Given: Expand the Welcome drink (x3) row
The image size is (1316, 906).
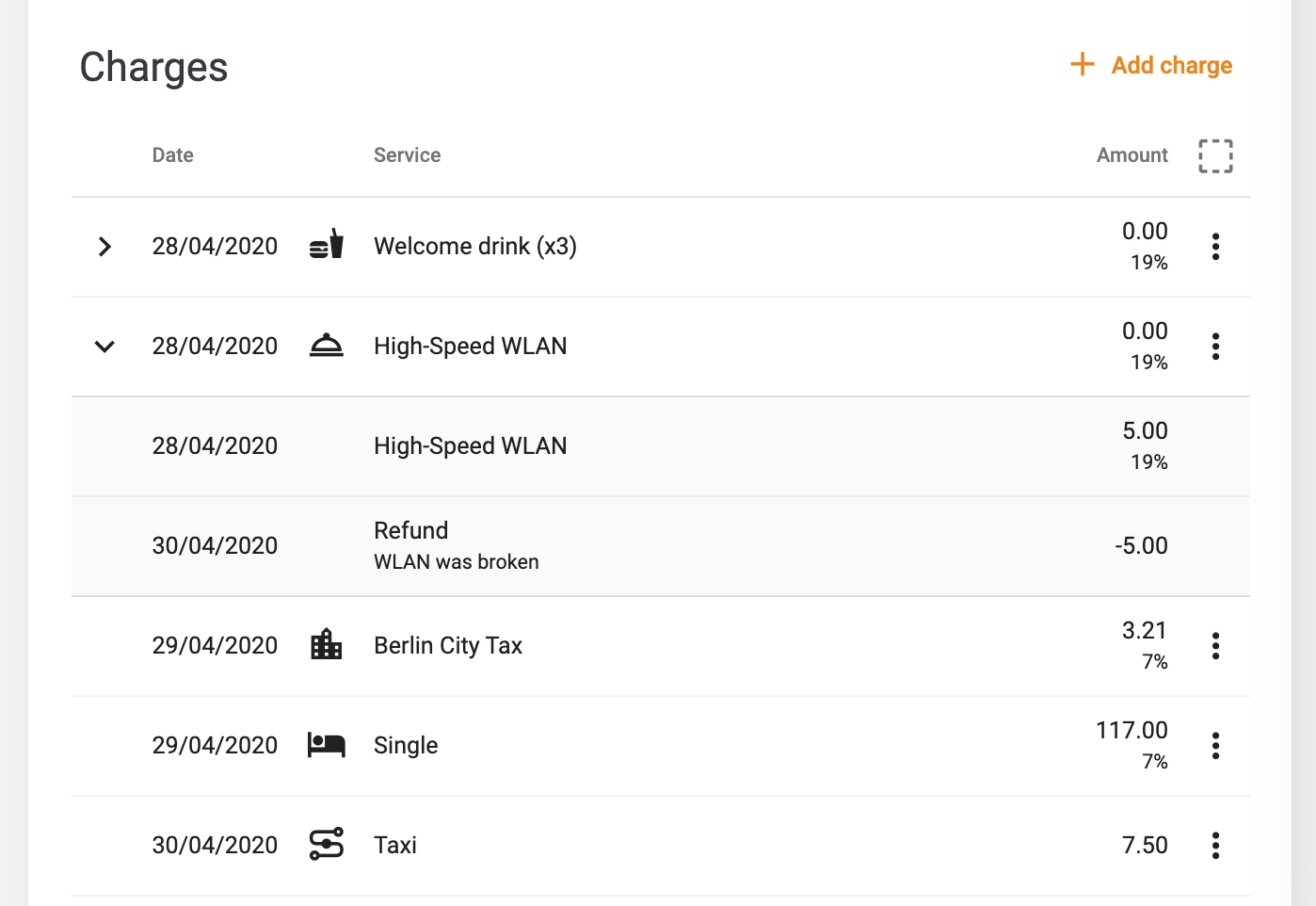Looking at the screenshot, I should pyautogui.click(x=105, y=247).
